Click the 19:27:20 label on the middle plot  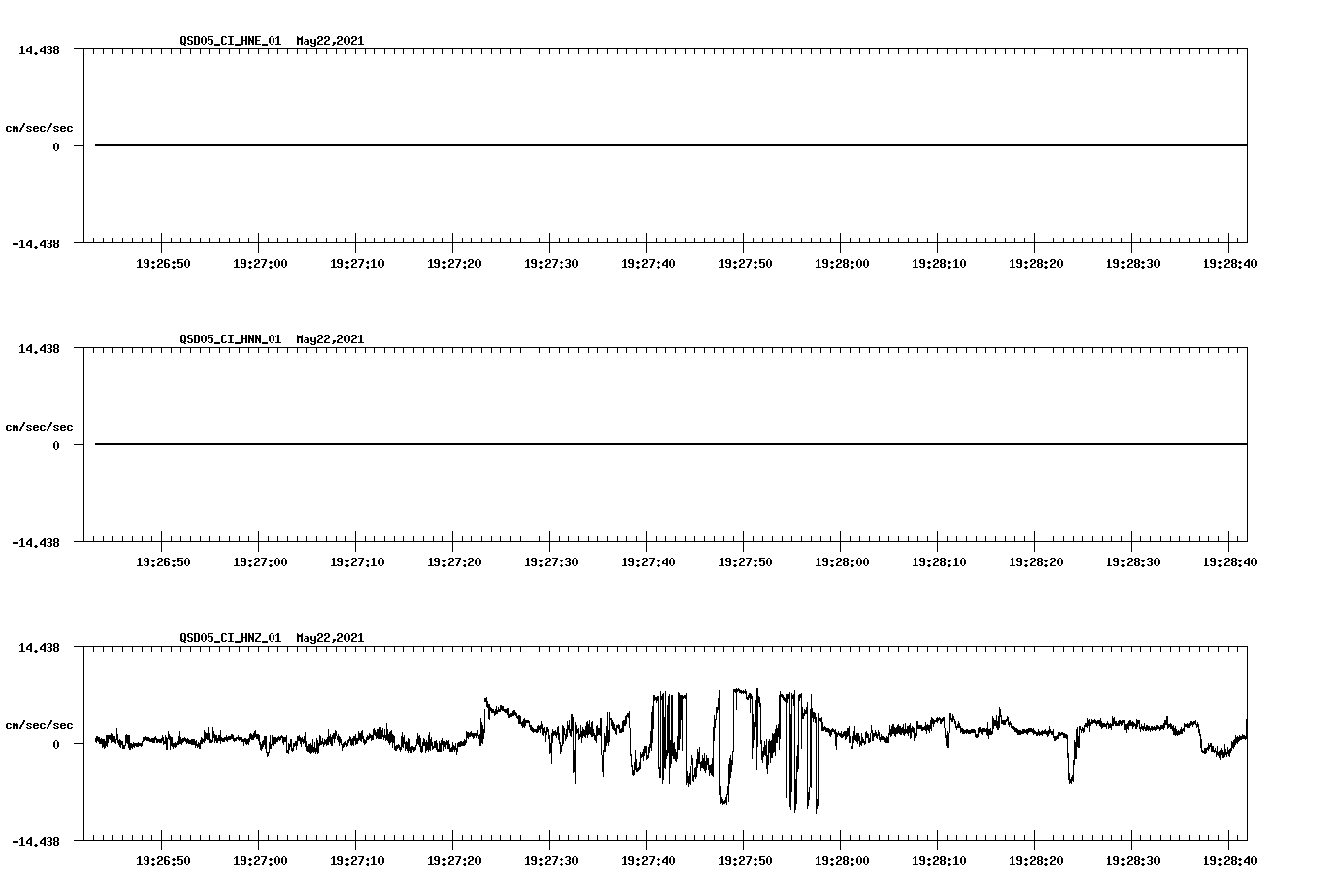[x=450, y=560]
